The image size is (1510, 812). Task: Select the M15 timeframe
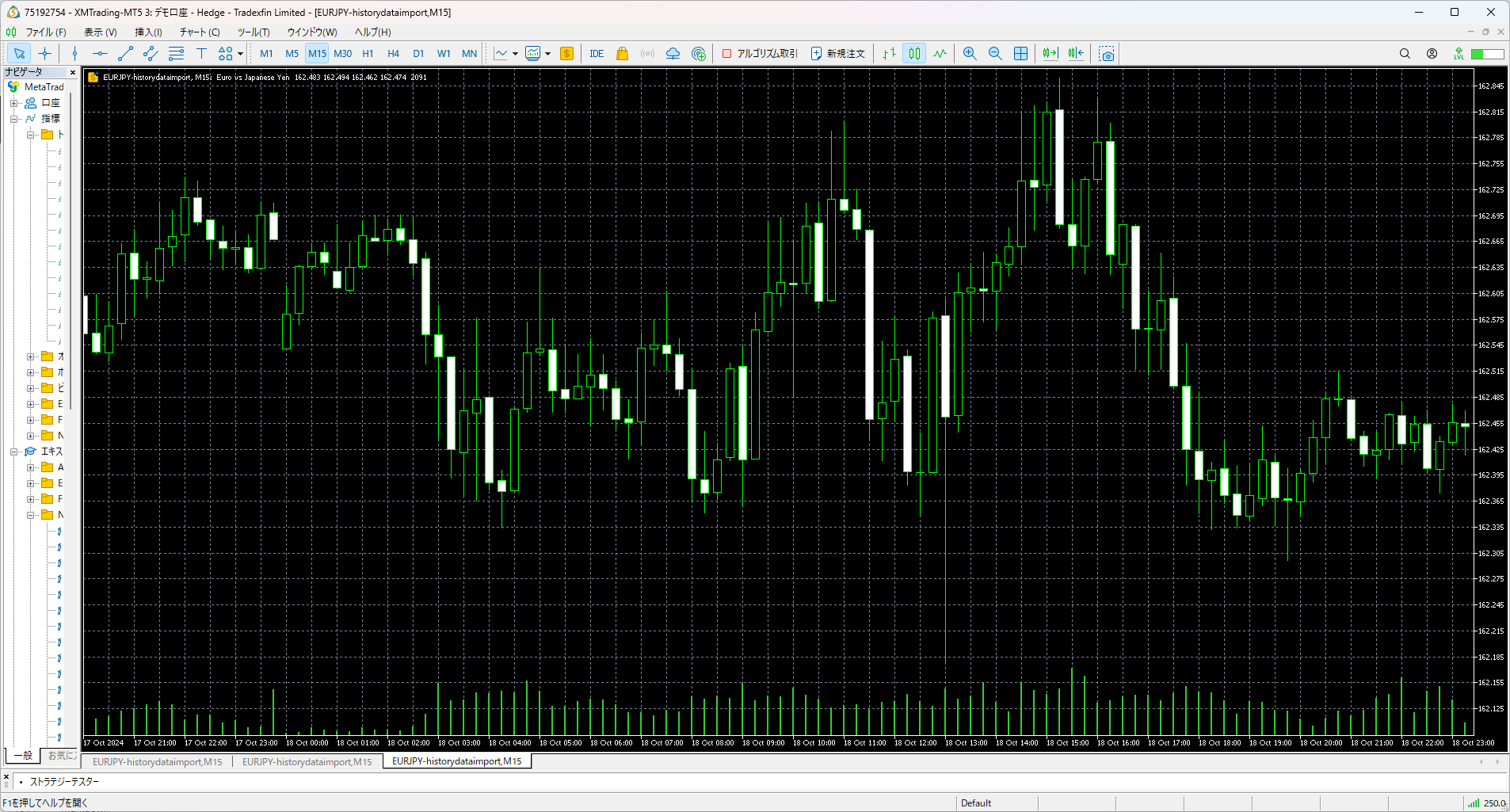click(317, 53)
